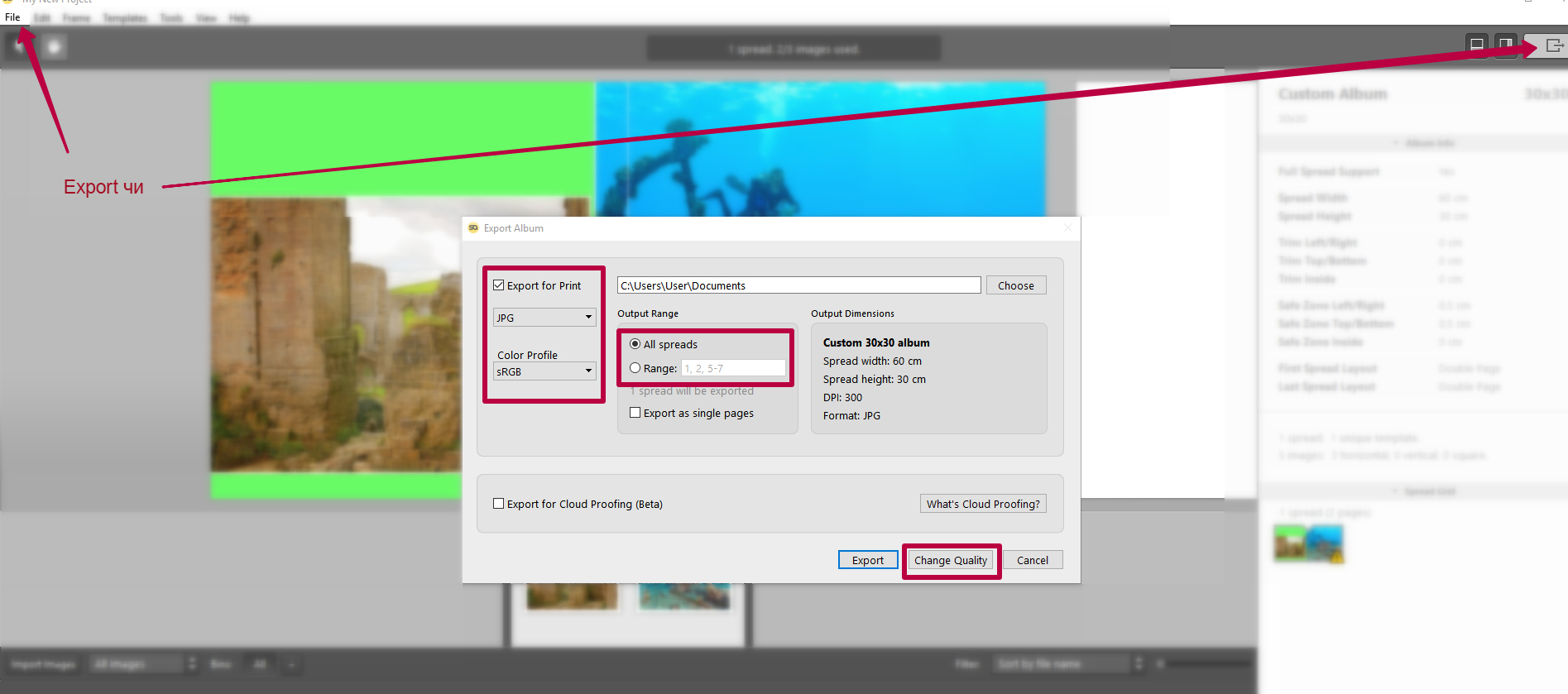Enable Export for Cloud Proofing (Beta)
1568x694 pixels.
click(499, 504)
